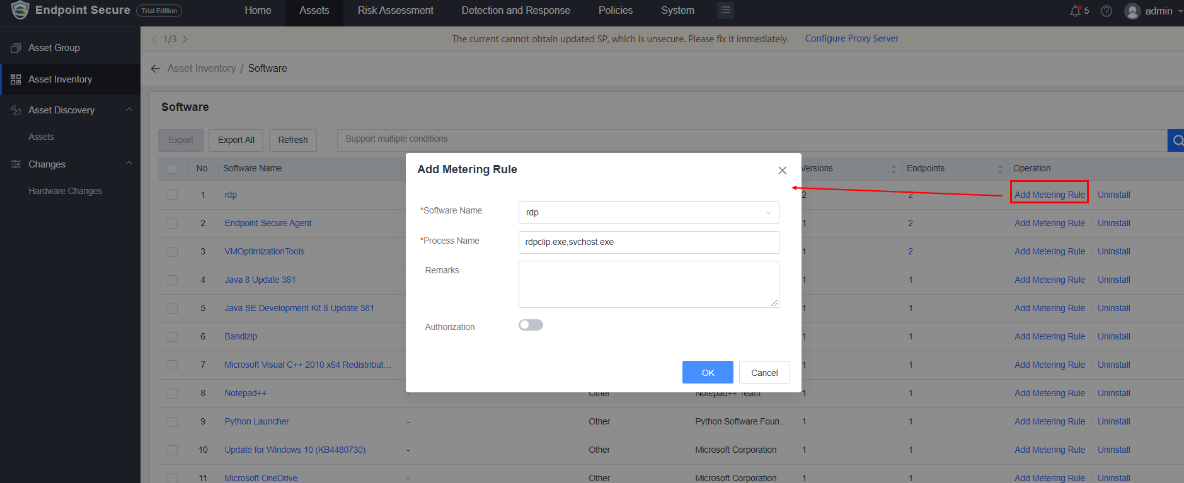The width and height of the screenshot is (1184, 483).
Task: Click the blue search magnifier button
Action: [x=1175, y=140]
